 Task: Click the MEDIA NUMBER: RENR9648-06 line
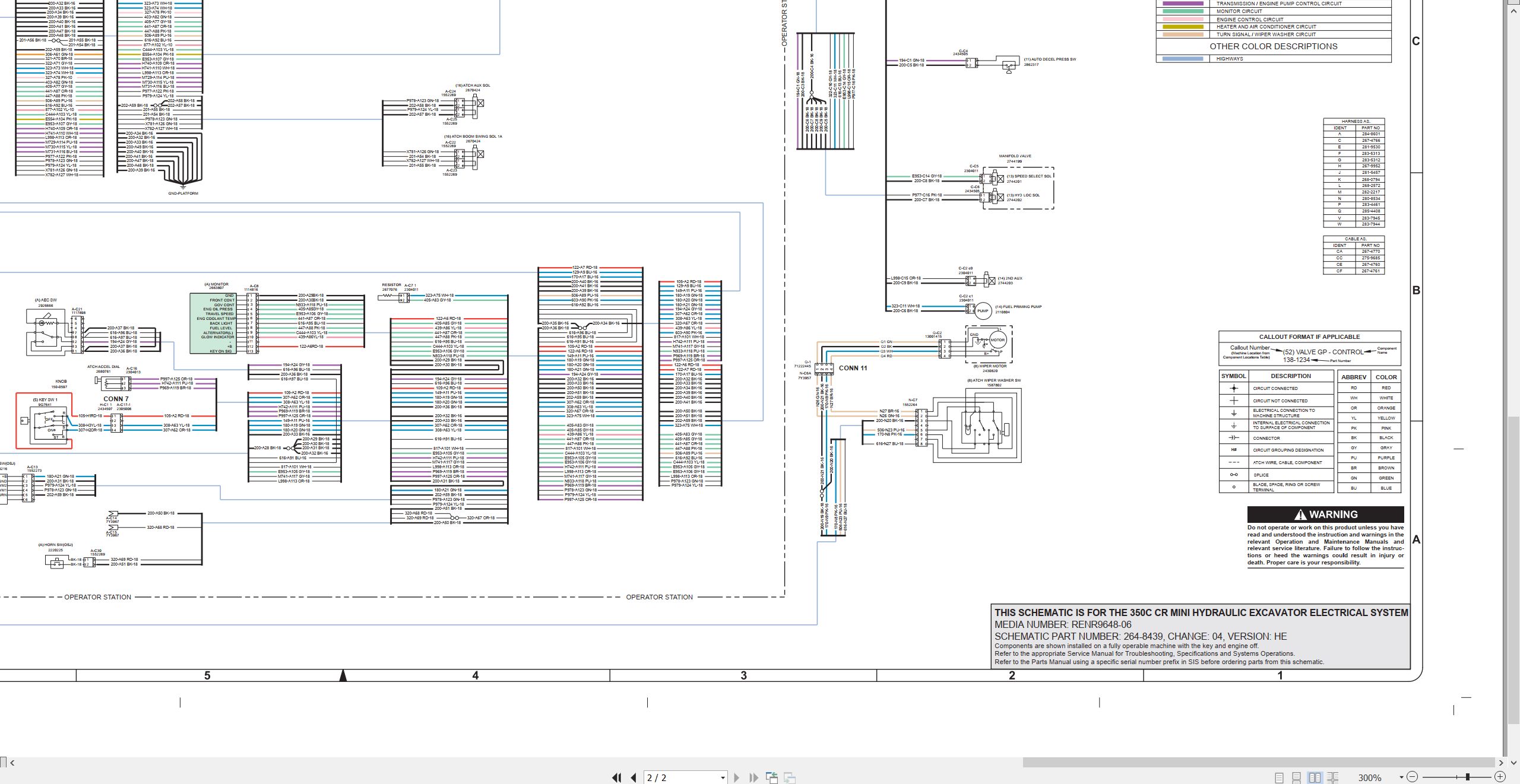click(1063, 624)
